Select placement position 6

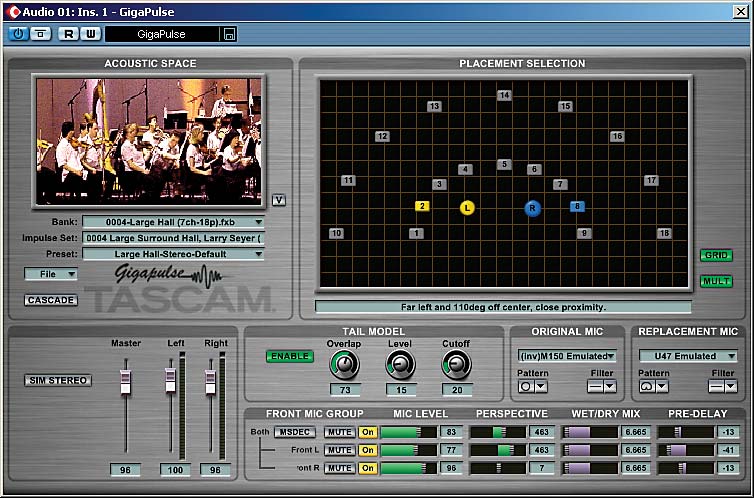click(534, 169)
